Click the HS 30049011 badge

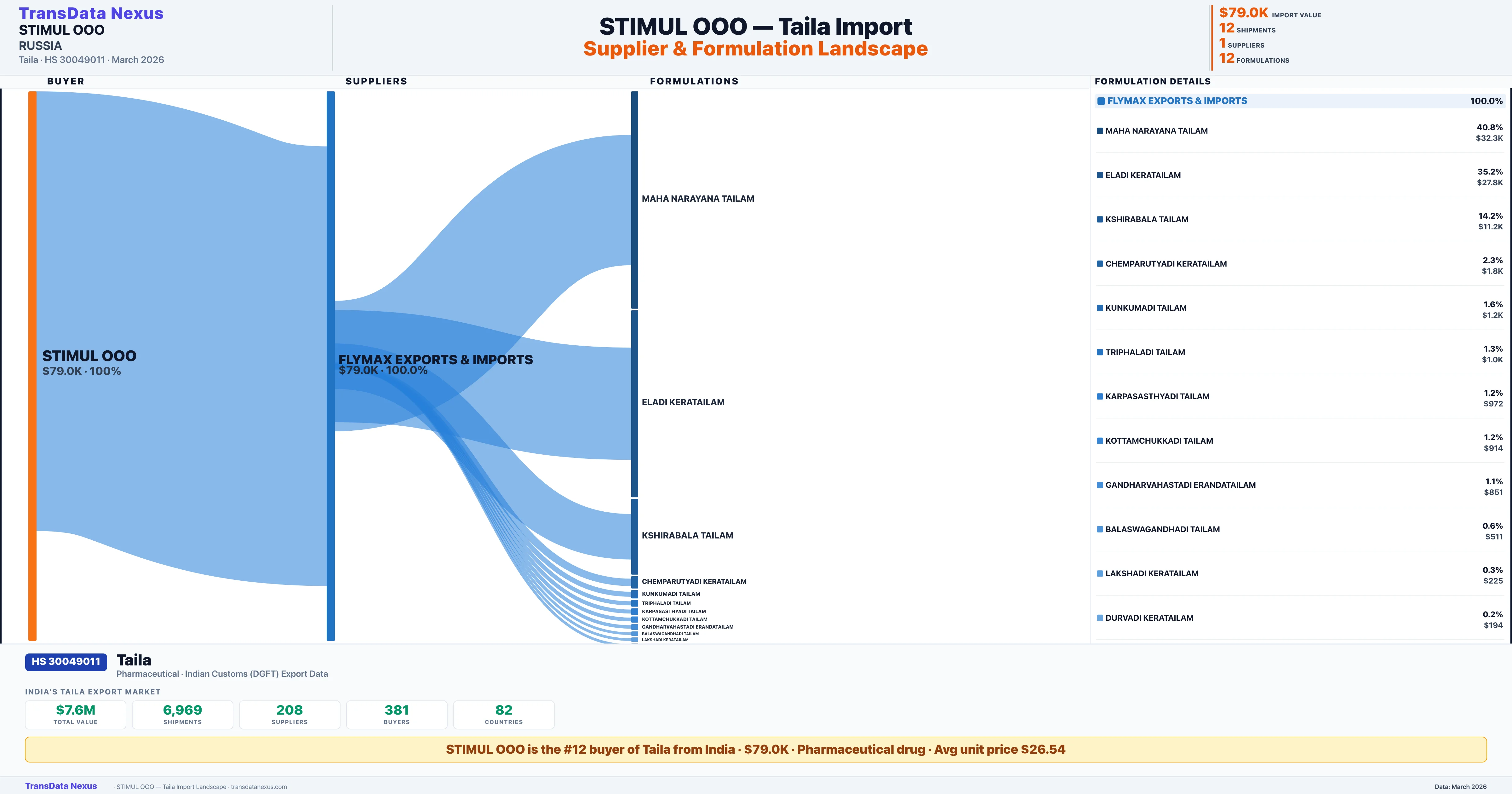(66, 661)
